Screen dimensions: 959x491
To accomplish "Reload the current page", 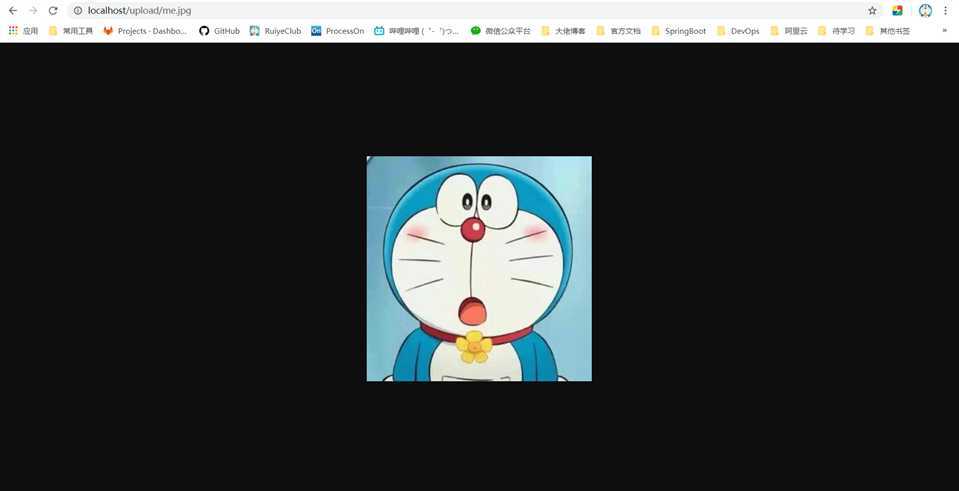I will [x=53, y=10].
